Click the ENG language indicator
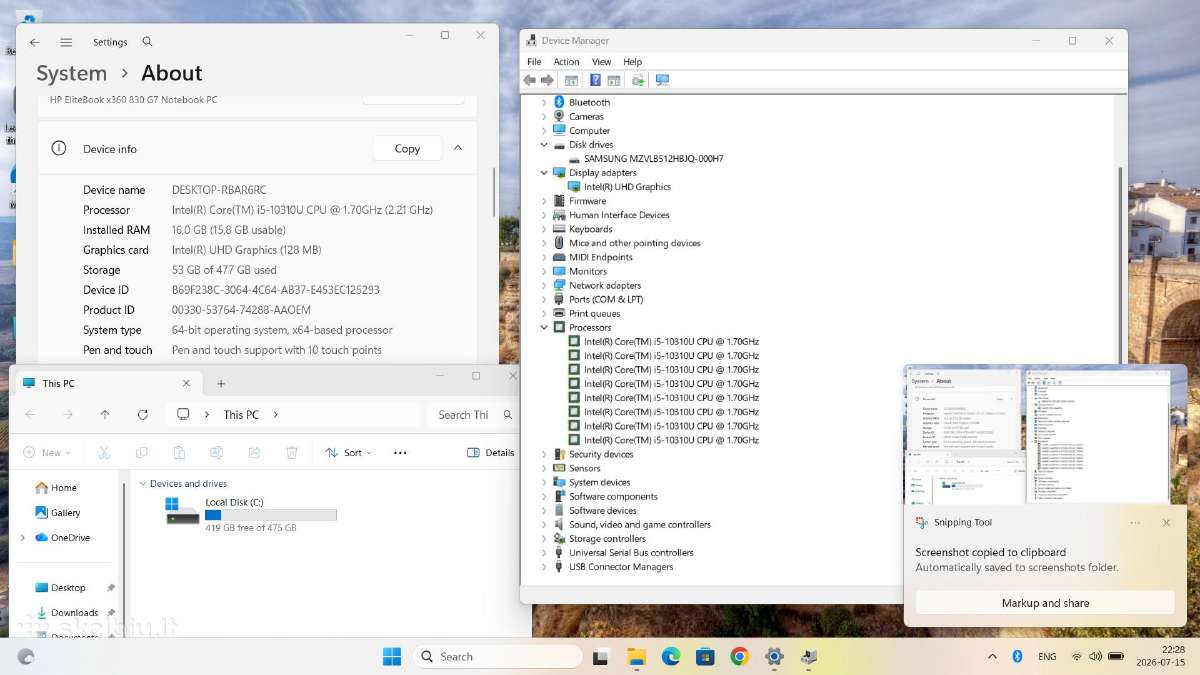 (1047, 657)
